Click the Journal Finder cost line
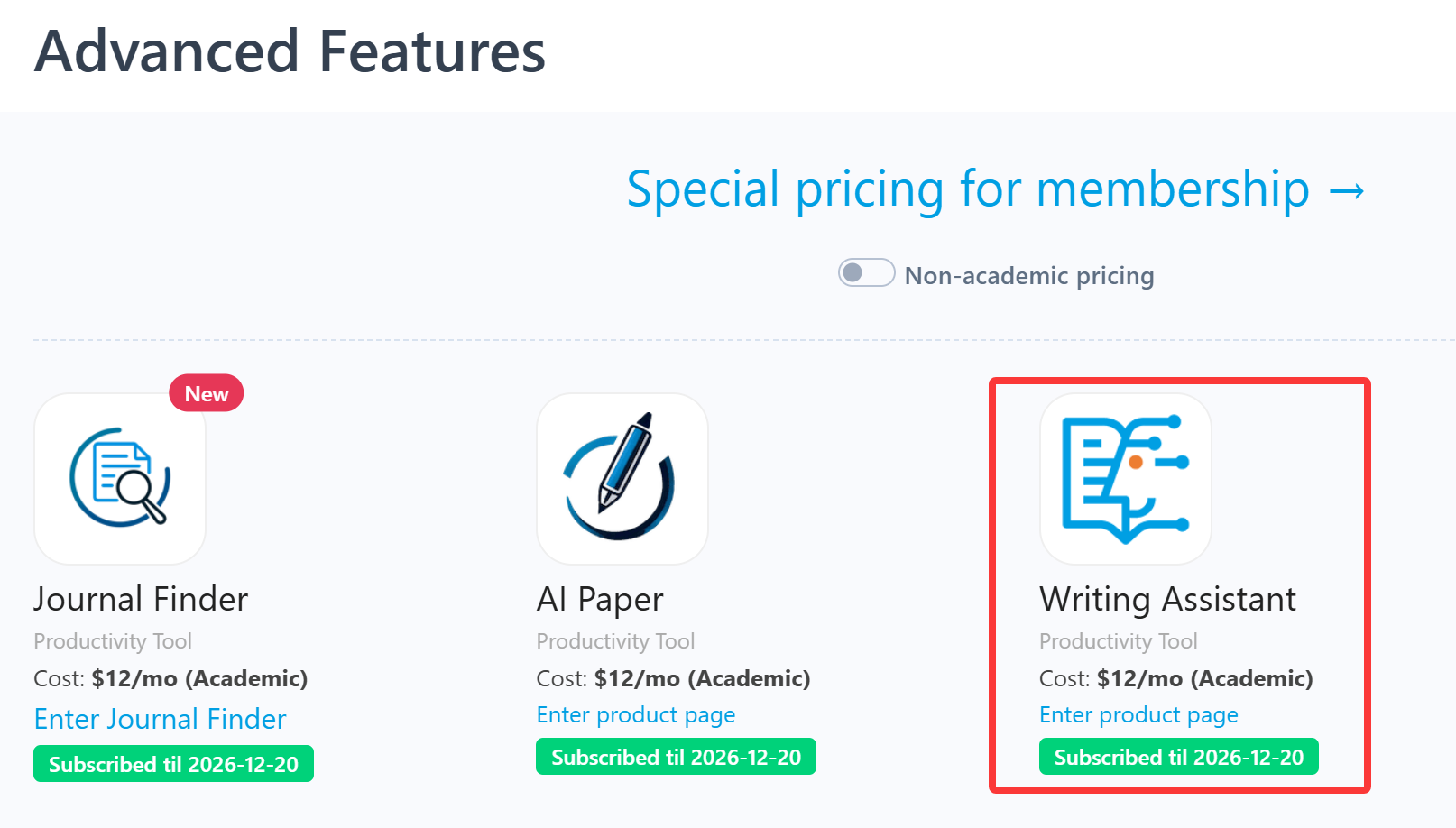 click(170, 678)
